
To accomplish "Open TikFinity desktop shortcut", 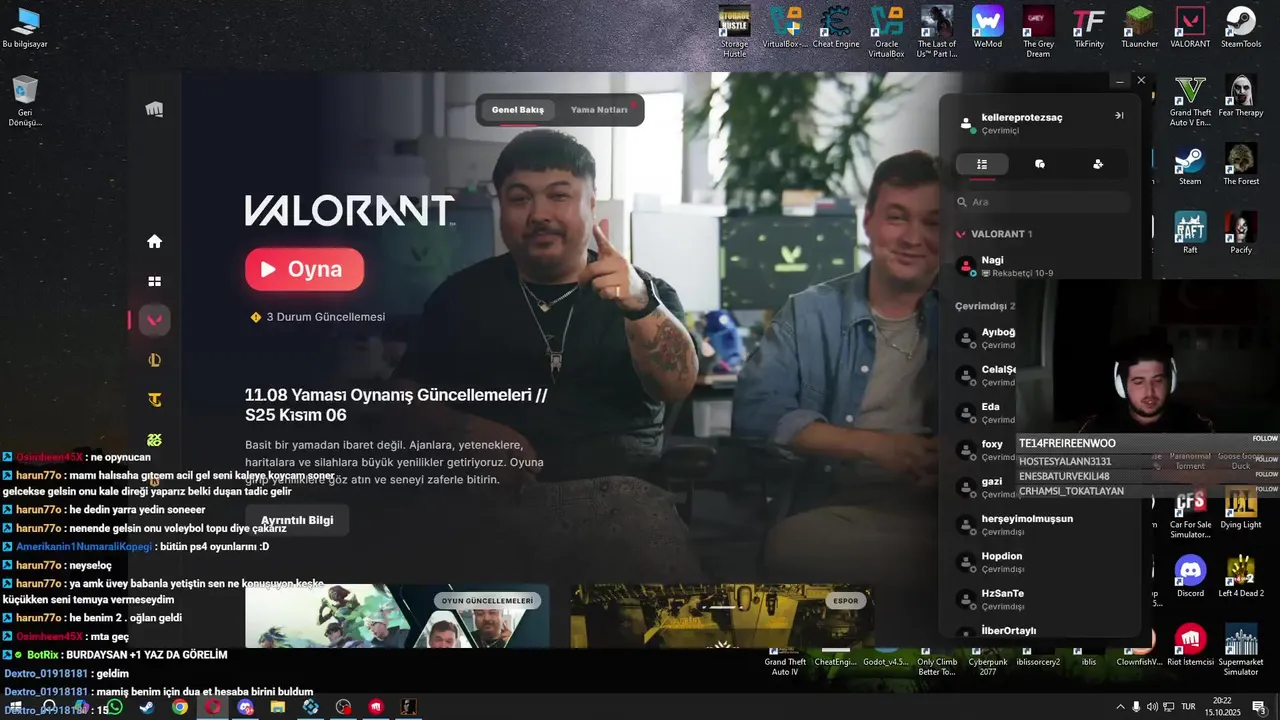I will (1088, 28).
